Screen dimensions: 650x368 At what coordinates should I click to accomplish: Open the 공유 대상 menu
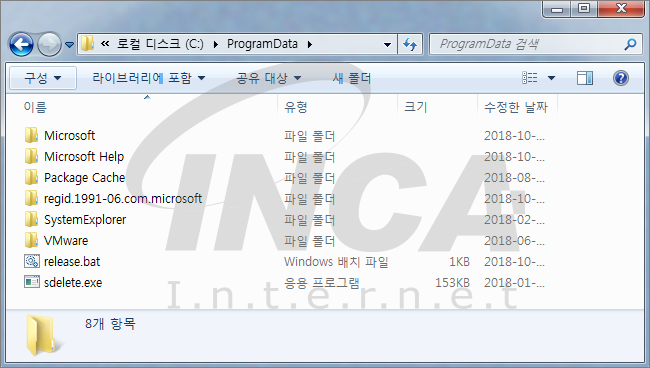point(268,78)
